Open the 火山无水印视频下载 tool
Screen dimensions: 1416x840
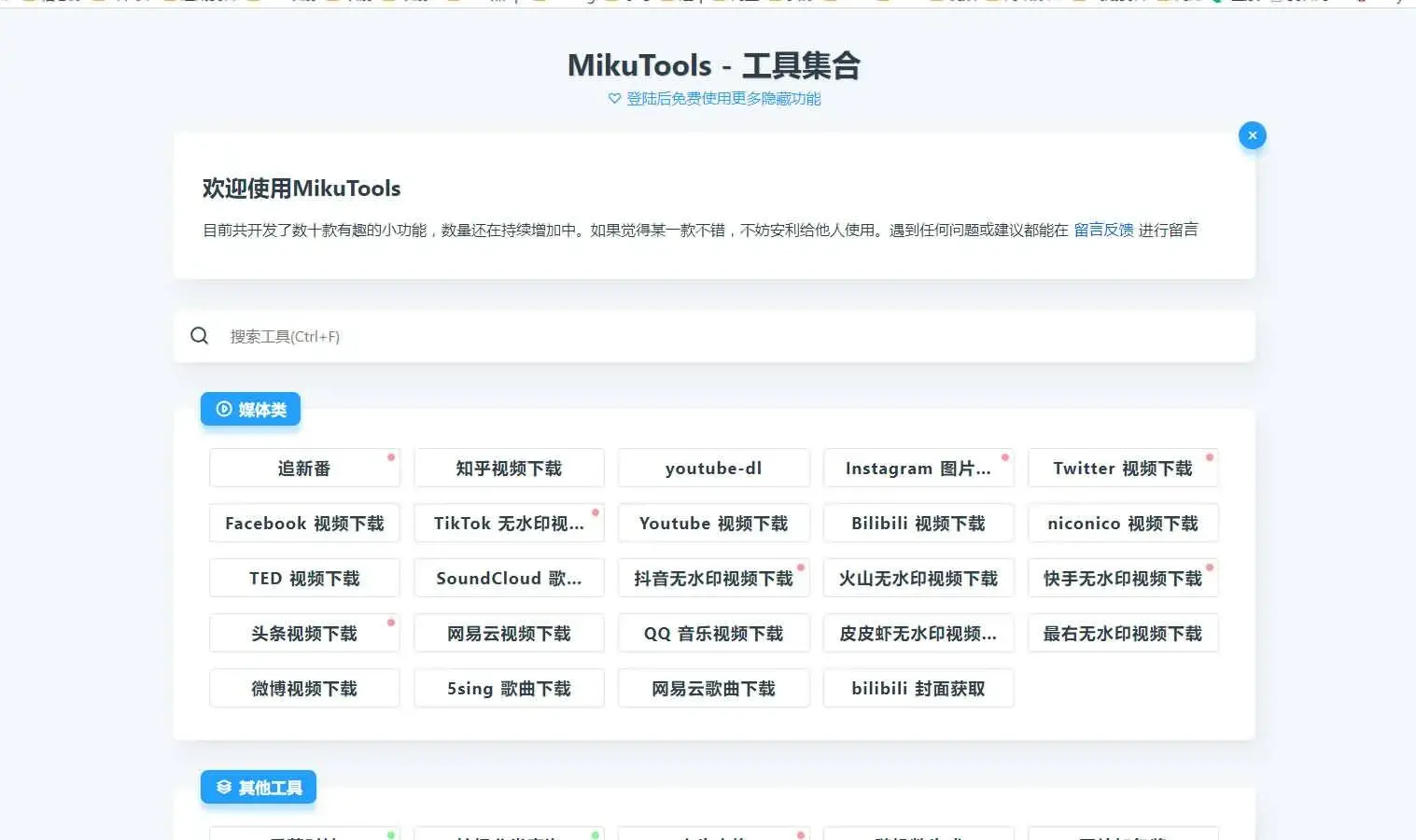tap(918, 579)
